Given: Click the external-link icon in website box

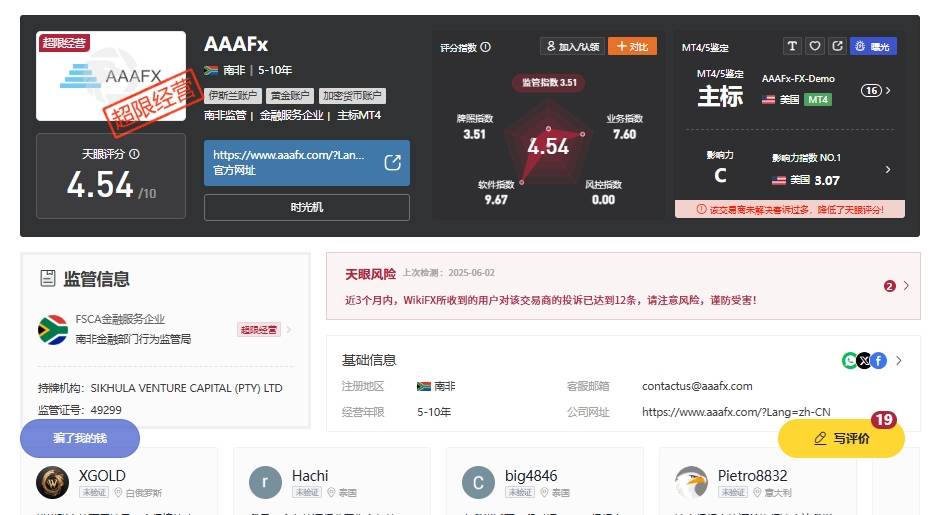Looking at the screenshot, I should click(392, 163).
